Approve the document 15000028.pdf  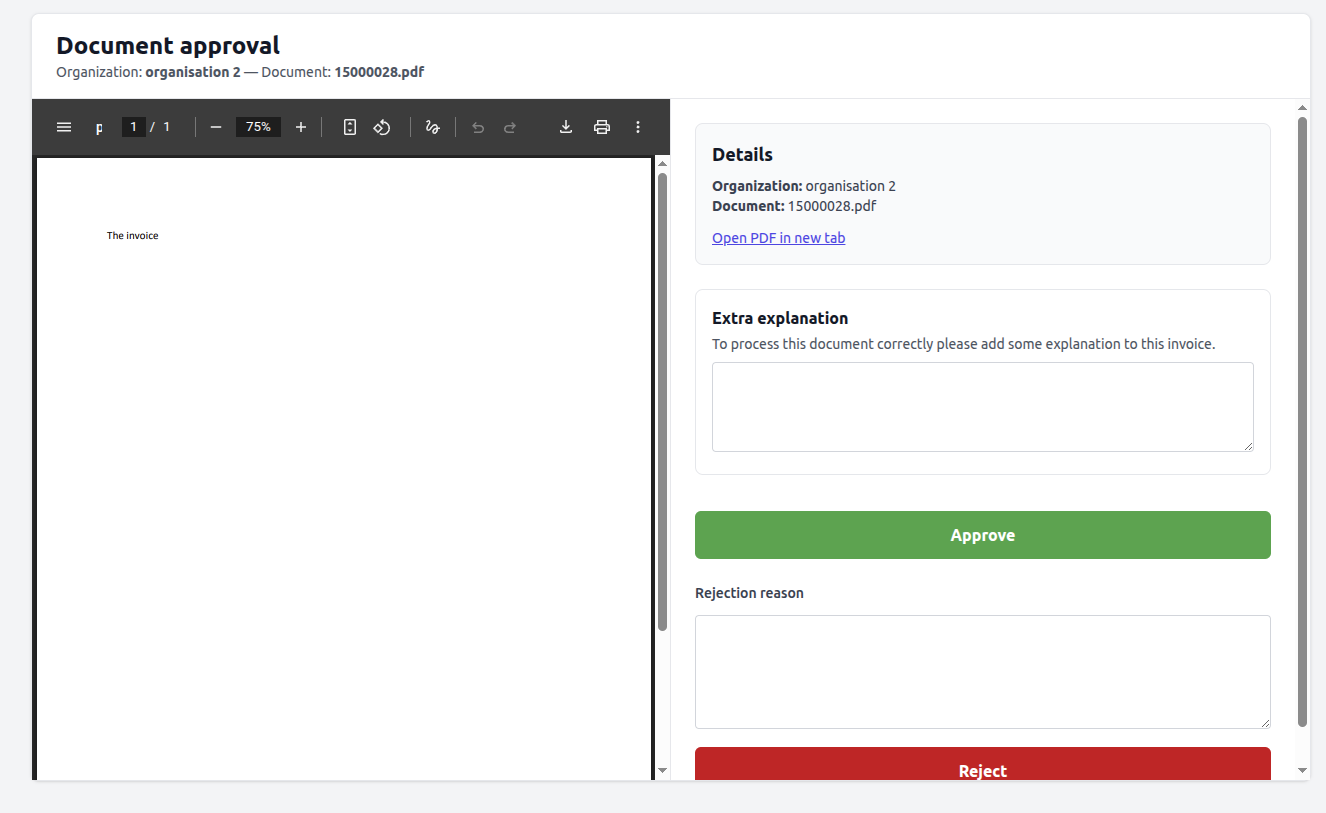pos(982,535)
